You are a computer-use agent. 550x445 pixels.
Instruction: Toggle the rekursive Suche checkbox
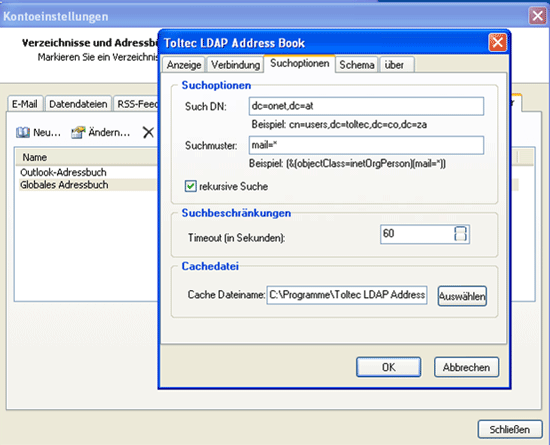pos(190,186)
